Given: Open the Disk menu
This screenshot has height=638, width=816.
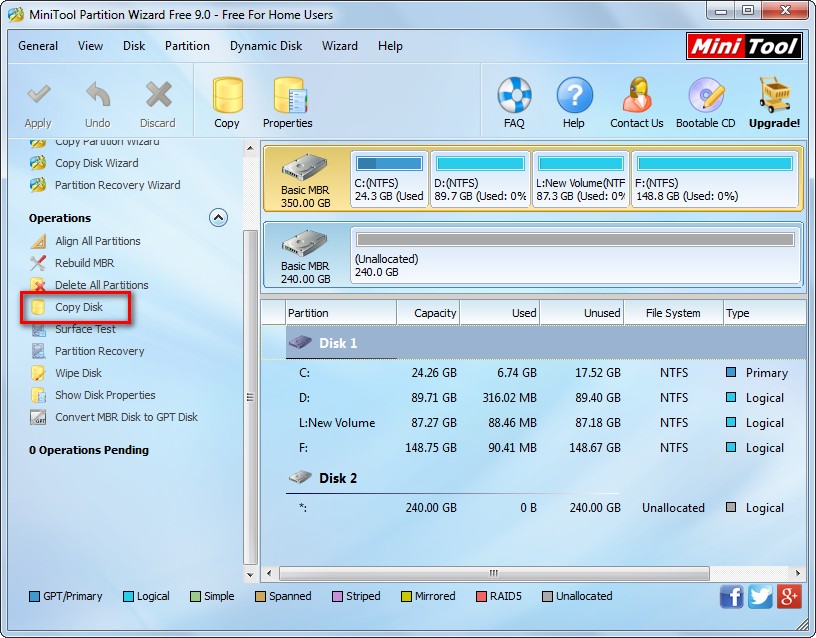Looking at the screenshot, I should (x=134, y=46).
